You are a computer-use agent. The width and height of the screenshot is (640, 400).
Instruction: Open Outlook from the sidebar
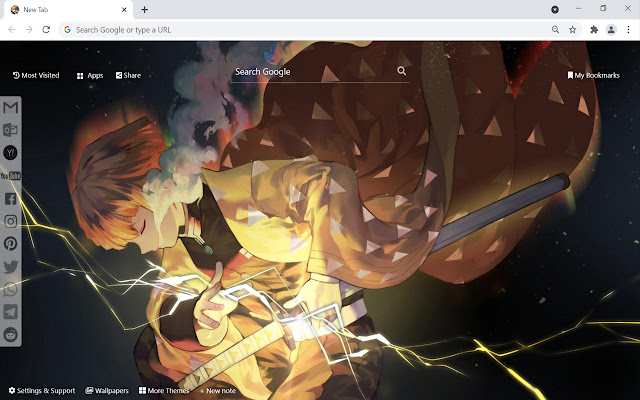(10, 130)
